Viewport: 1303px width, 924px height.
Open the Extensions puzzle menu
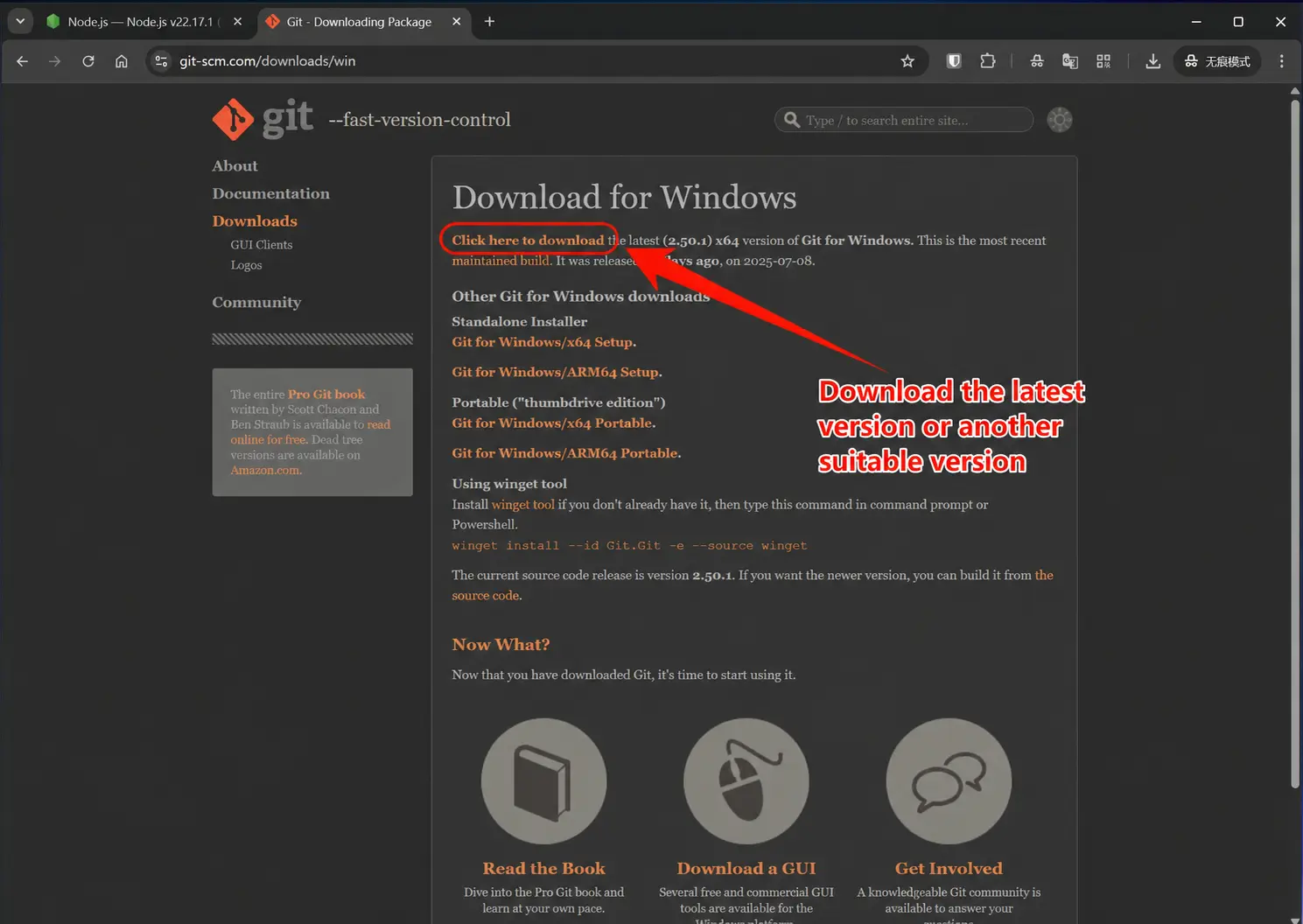(988, 61)
